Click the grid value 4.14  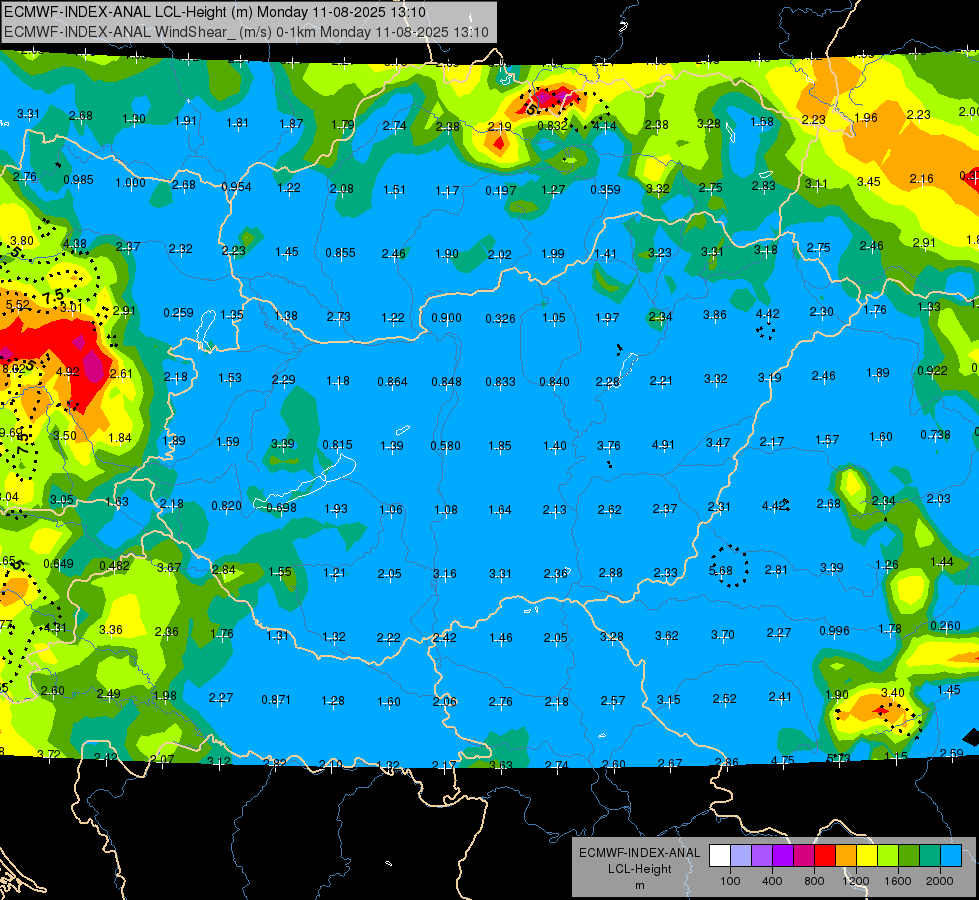[604, 126]
